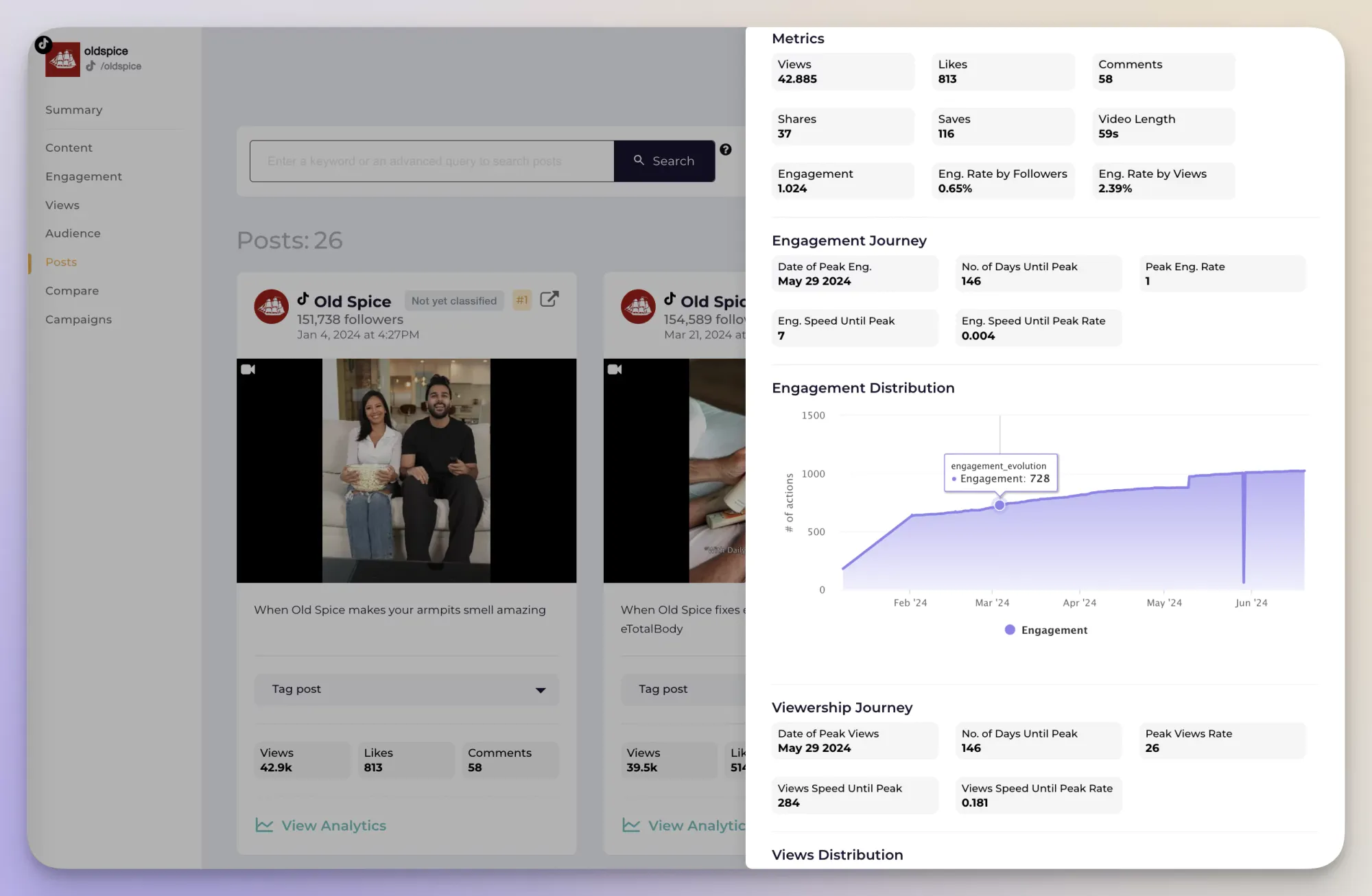Focus the keyword search input field

[431, 161]
